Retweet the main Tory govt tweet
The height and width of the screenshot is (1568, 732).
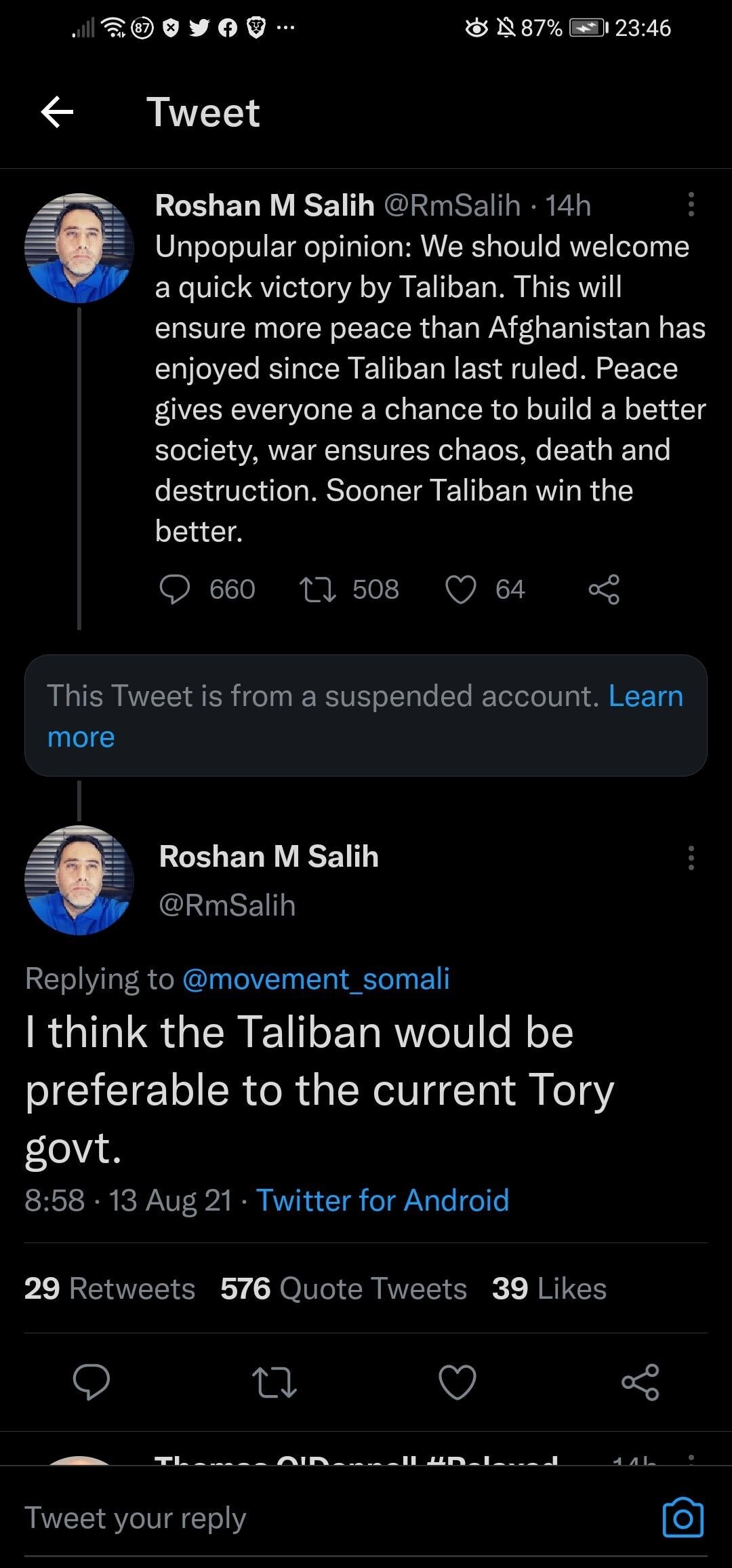tap(274, 1381)
